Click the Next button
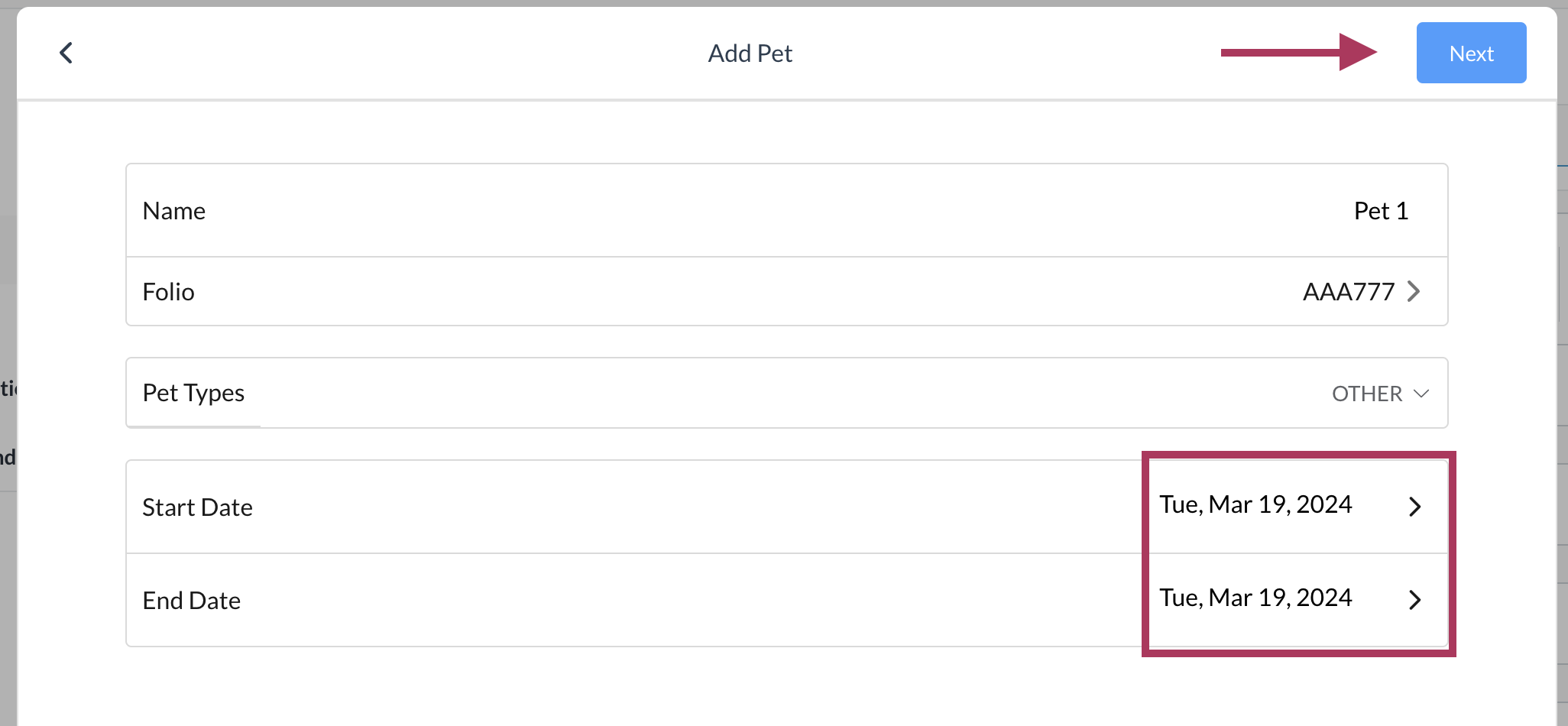This screenshot has height=726, width=1568. (x=1470, y=53)
